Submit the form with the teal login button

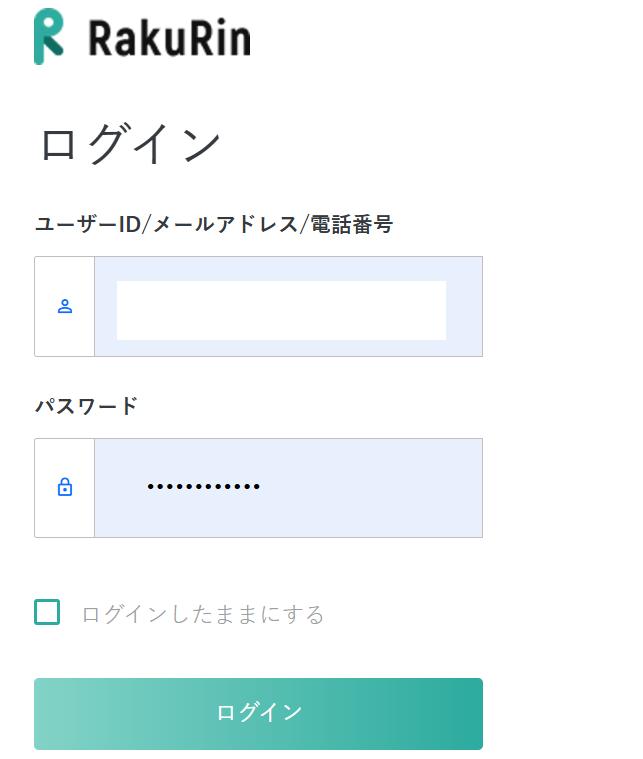(259, 714)
